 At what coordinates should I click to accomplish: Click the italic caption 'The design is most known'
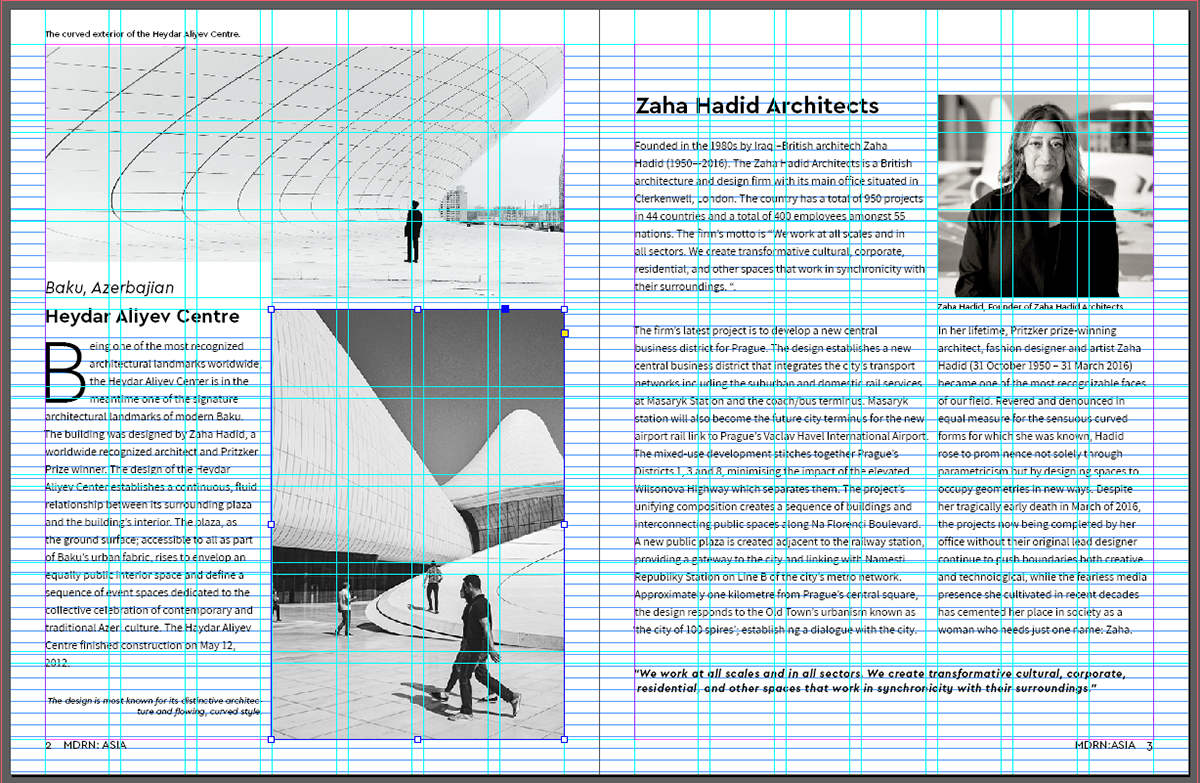tap(153, 706)
